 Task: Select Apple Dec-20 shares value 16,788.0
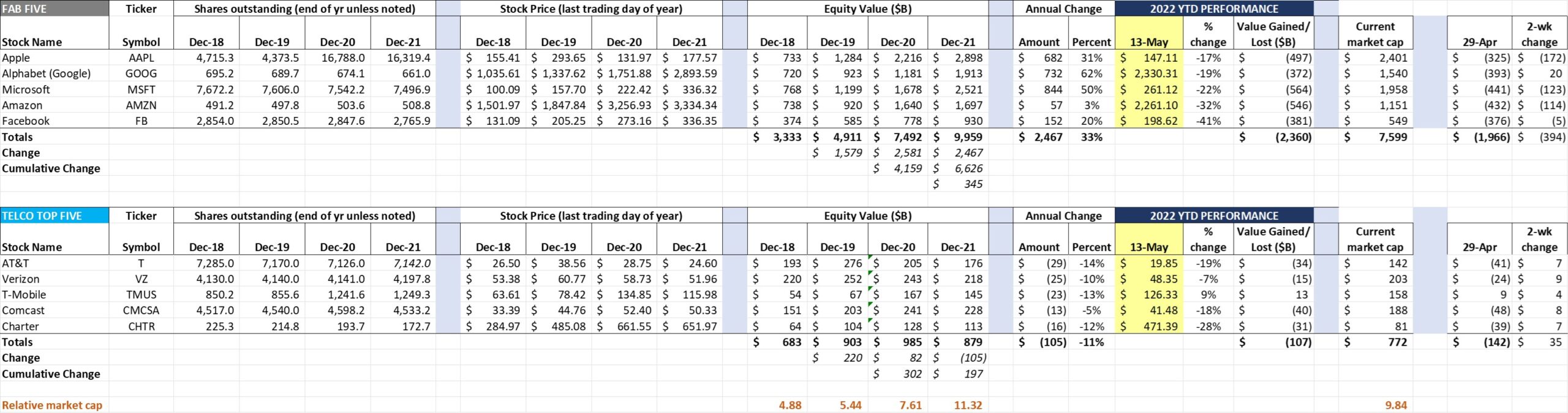pyautogui.click(x=337, y=58)
